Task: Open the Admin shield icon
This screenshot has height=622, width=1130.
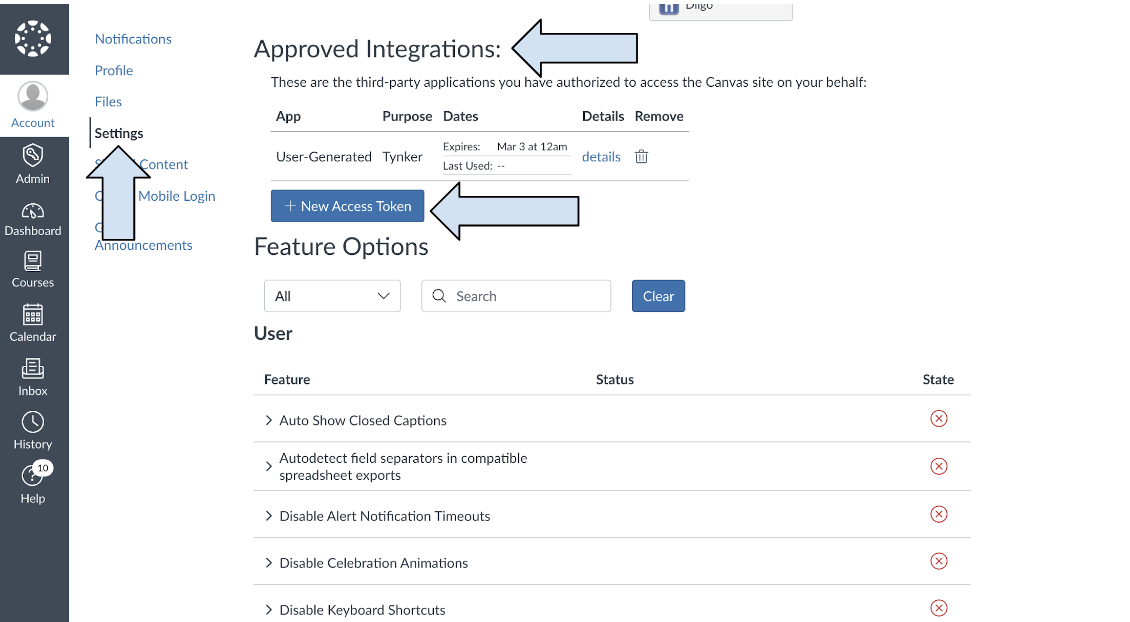Action: [33, 155]
